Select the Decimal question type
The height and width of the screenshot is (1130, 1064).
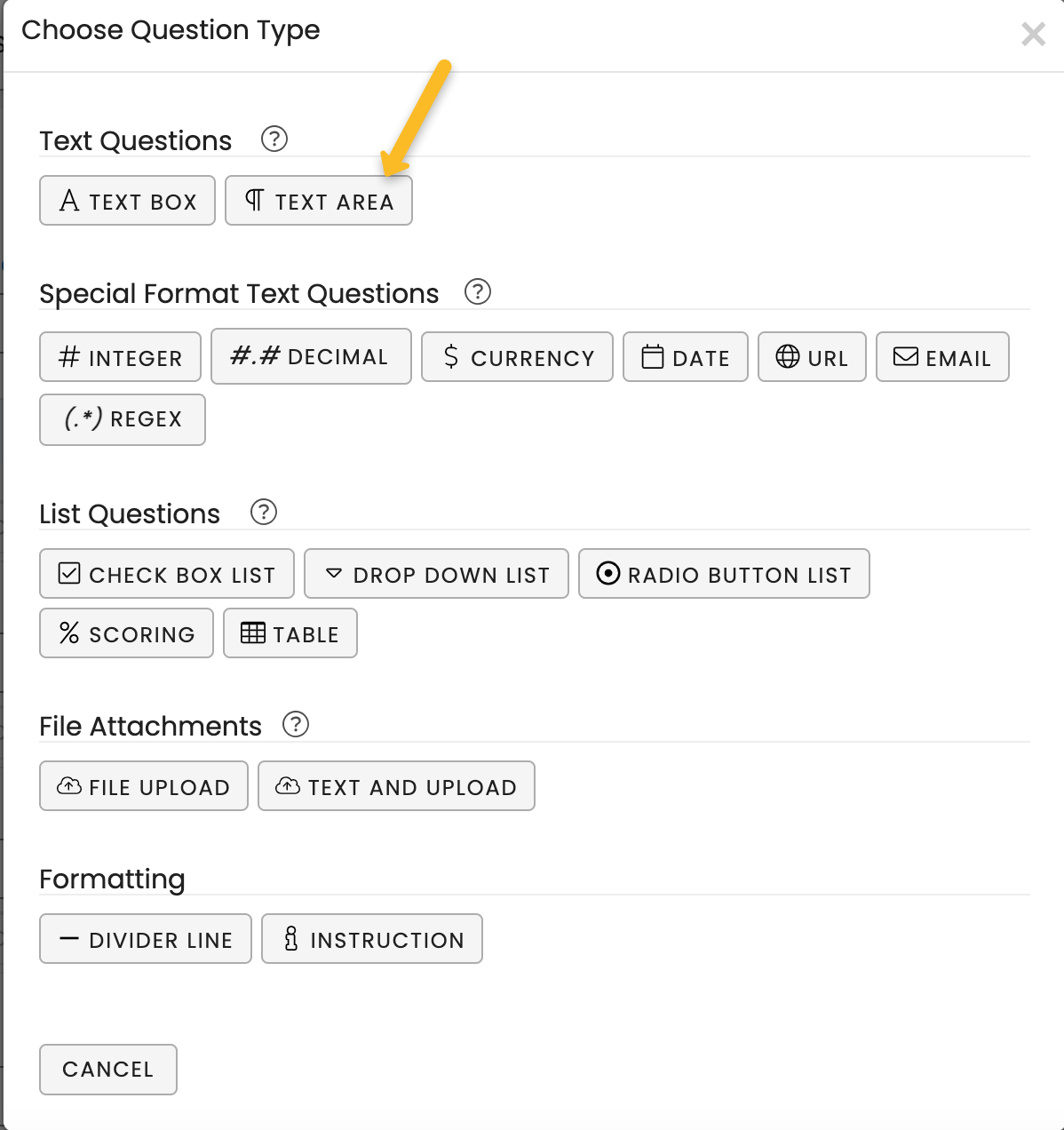coord(311,356)
